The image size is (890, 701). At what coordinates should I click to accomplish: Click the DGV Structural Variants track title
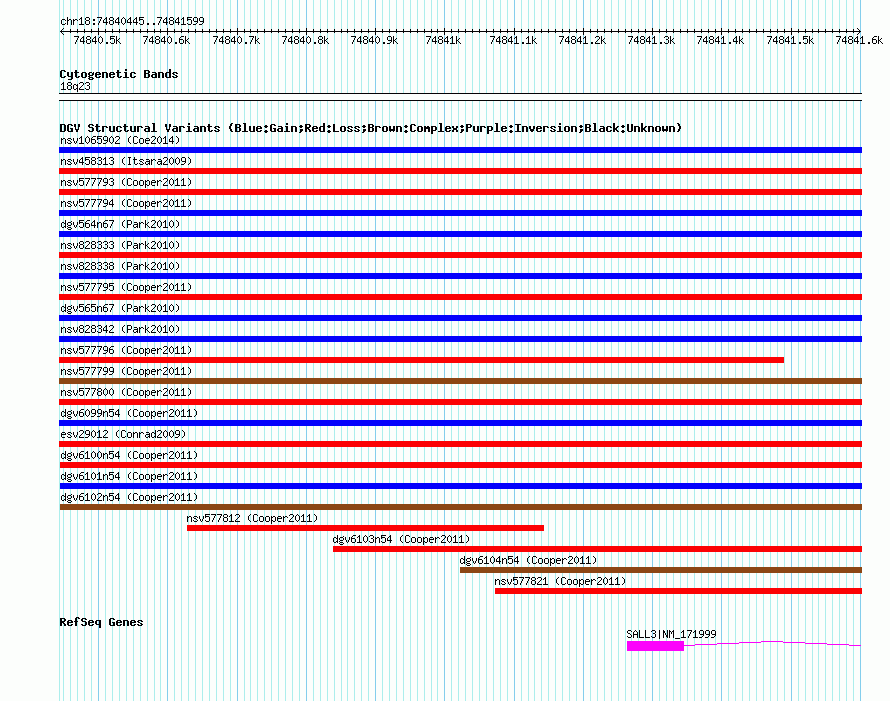pos(370,128)
